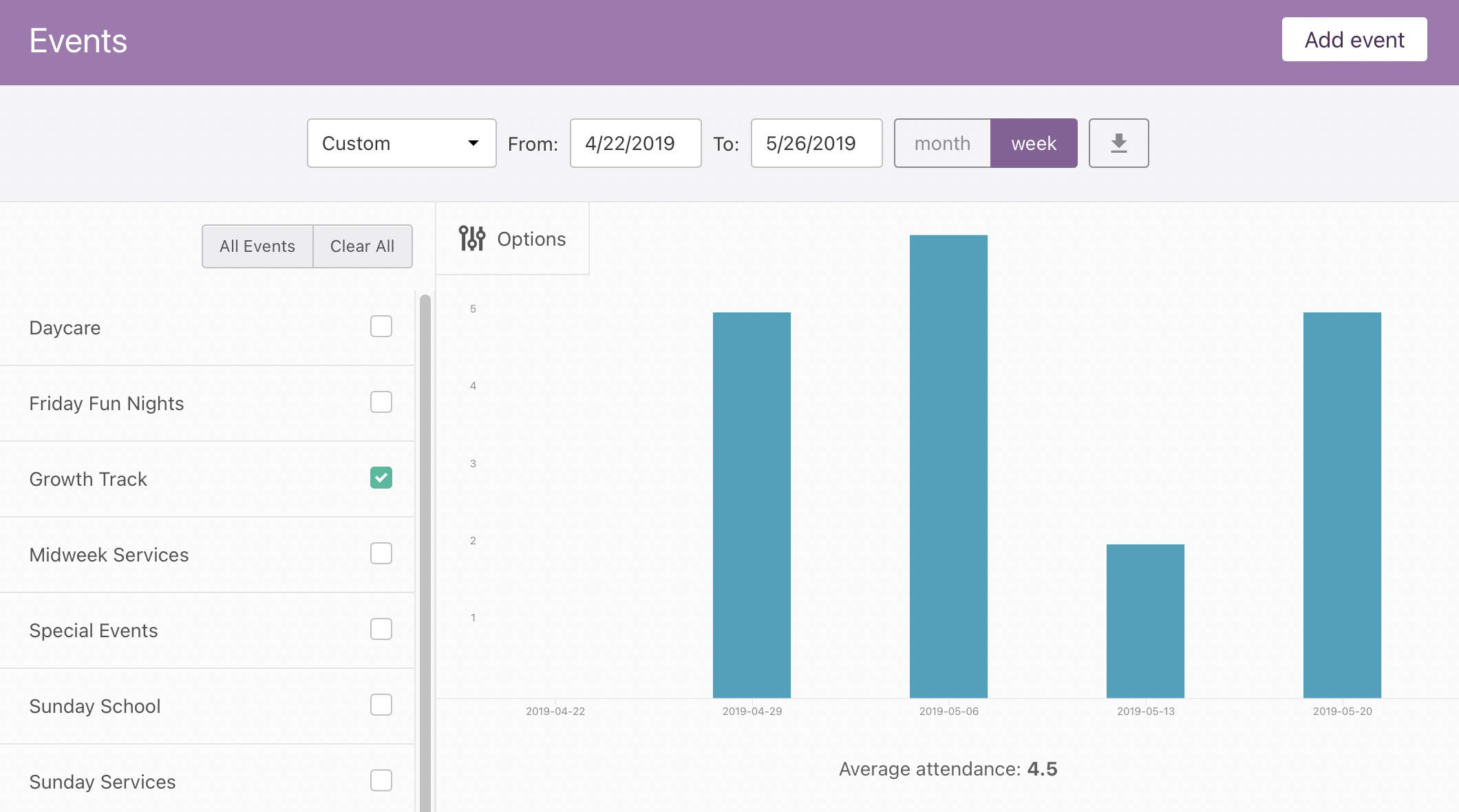Screen dimensions: 1459x812
Task: Switch chart view to month
Action: click(x=942, y=143)
